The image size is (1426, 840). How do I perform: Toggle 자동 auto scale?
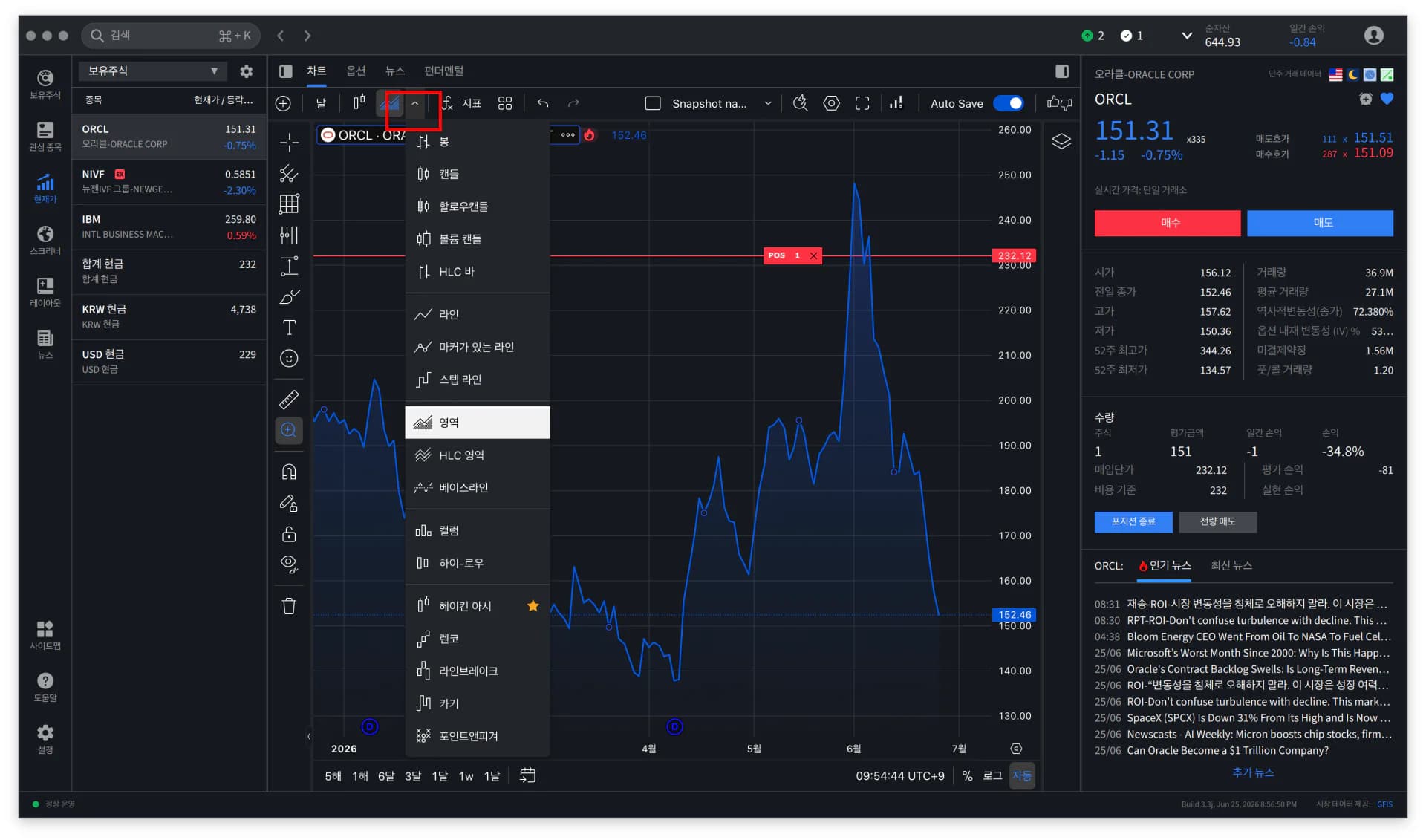pos(1022,775)
